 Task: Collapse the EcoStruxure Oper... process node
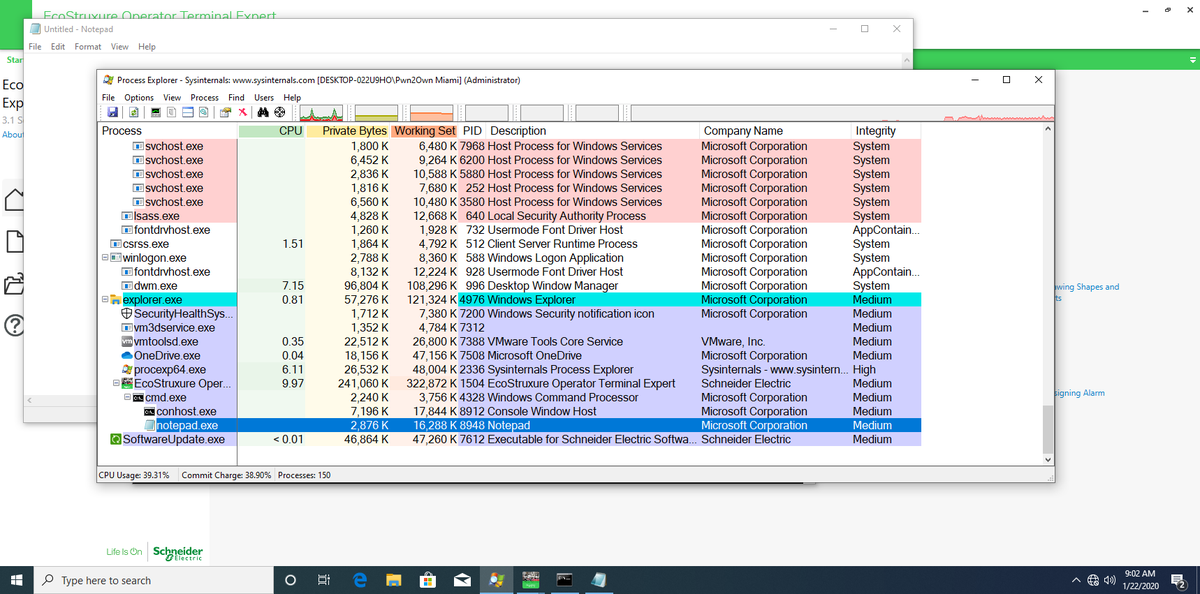click(x=116, y=384)
